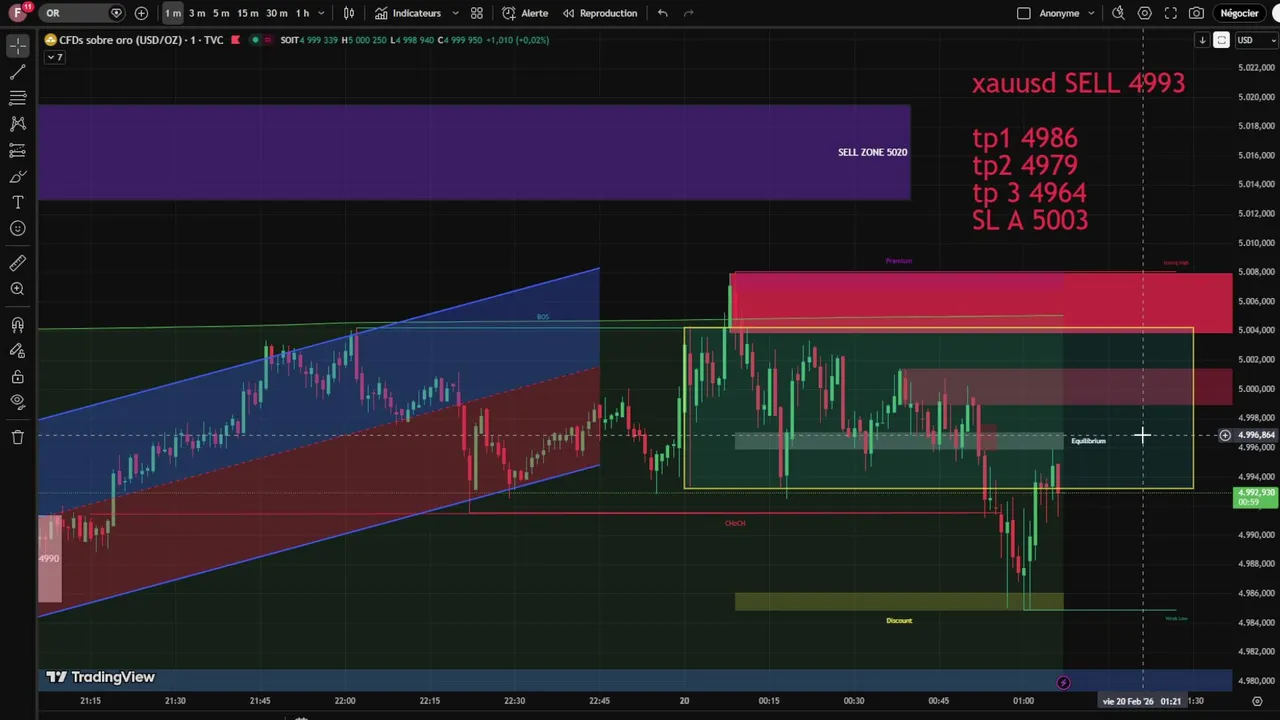Viewport: 1280px width, 720px height.
Task: Expand the 7 indicators legend chevron
Action: (54, 57)
